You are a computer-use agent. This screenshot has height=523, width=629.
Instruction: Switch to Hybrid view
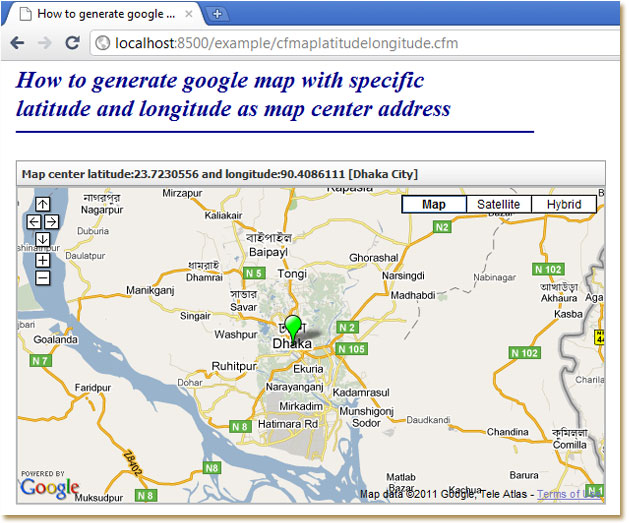coord(564,204)
